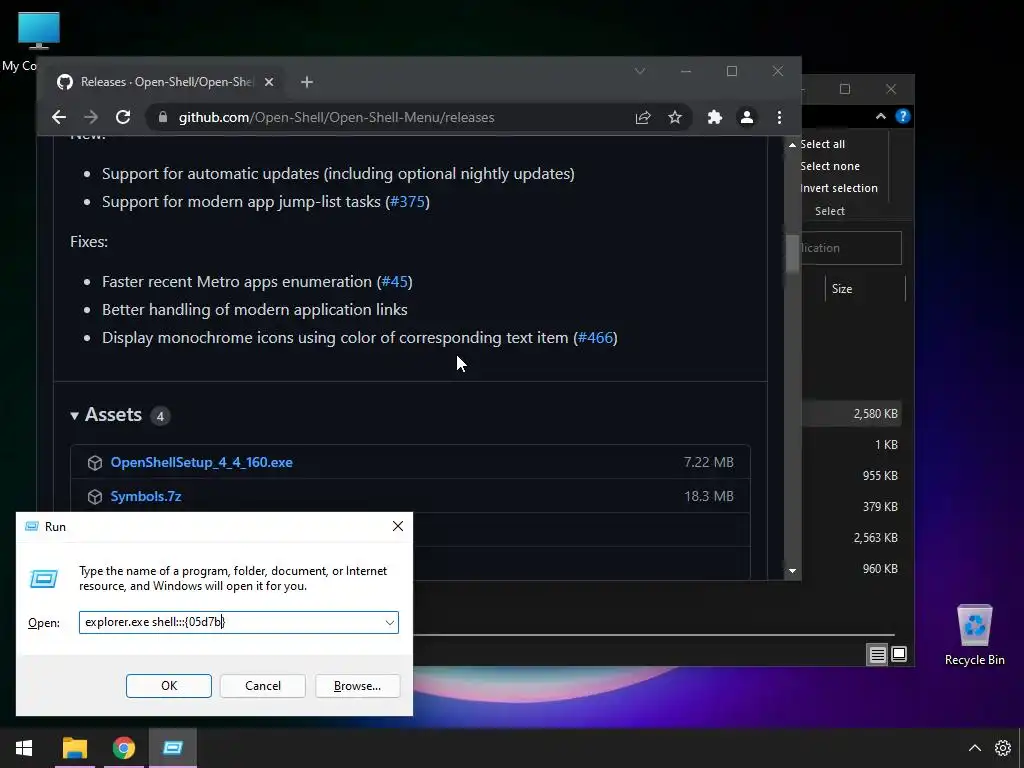The height and width of the screenshot is (768, 1024).
Task: Choose Select all in File Explorer
Action: click(822, 144)
